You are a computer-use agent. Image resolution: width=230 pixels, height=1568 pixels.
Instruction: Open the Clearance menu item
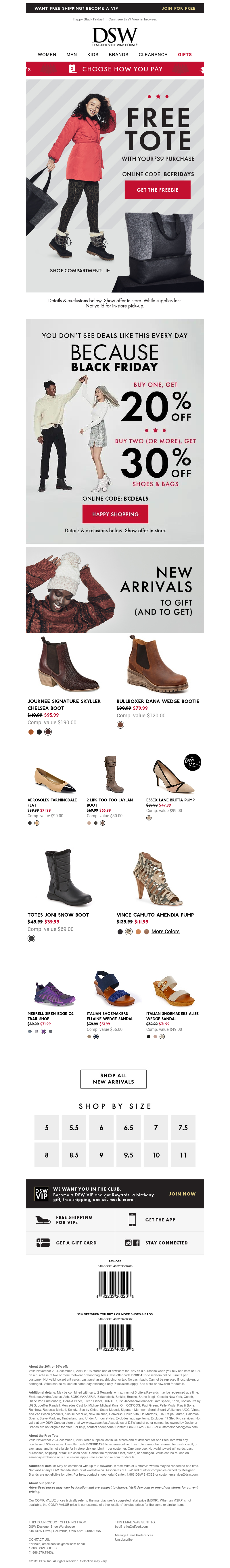pyautogui.click(x=153, y=55)
